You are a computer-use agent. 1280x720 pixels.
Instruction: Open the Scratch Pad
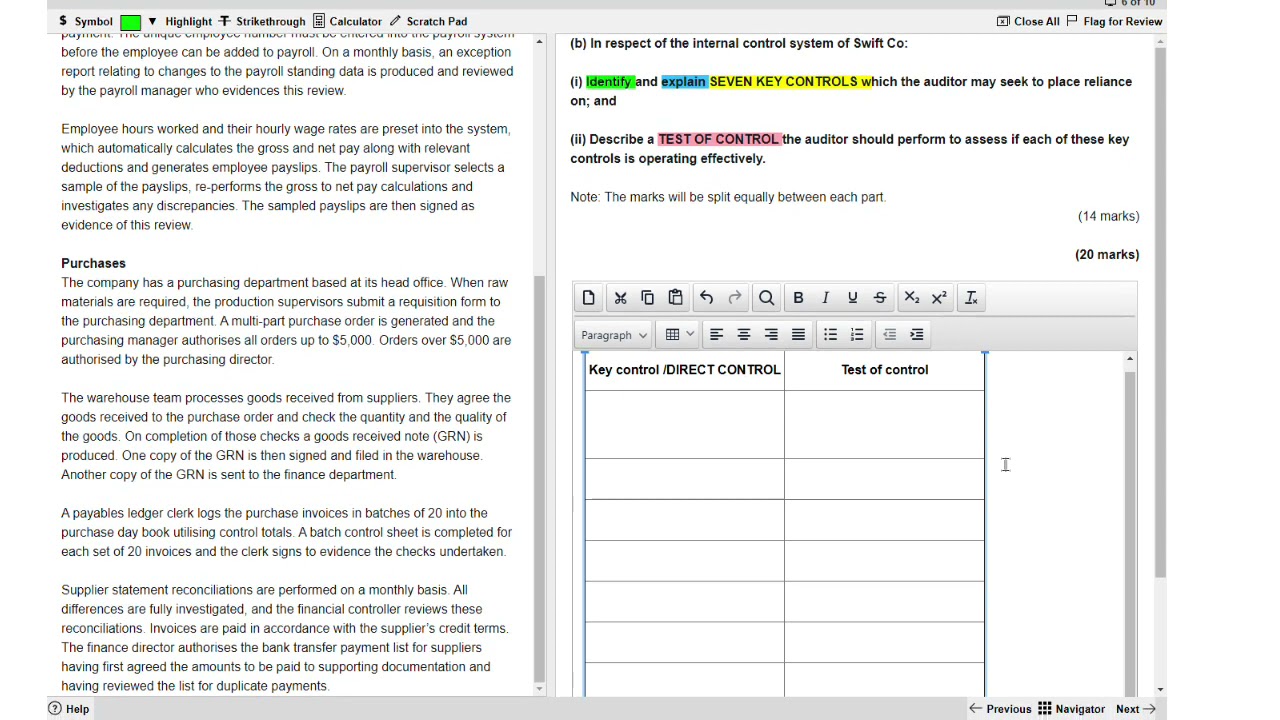pyautogui.click(x=428, y=21)
